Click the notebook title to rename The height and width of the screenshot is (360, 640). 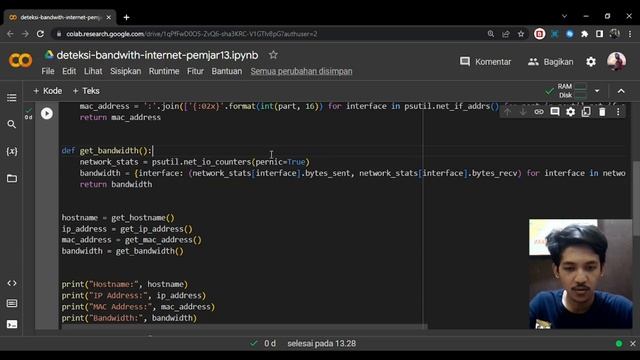(x=157, y=55)
